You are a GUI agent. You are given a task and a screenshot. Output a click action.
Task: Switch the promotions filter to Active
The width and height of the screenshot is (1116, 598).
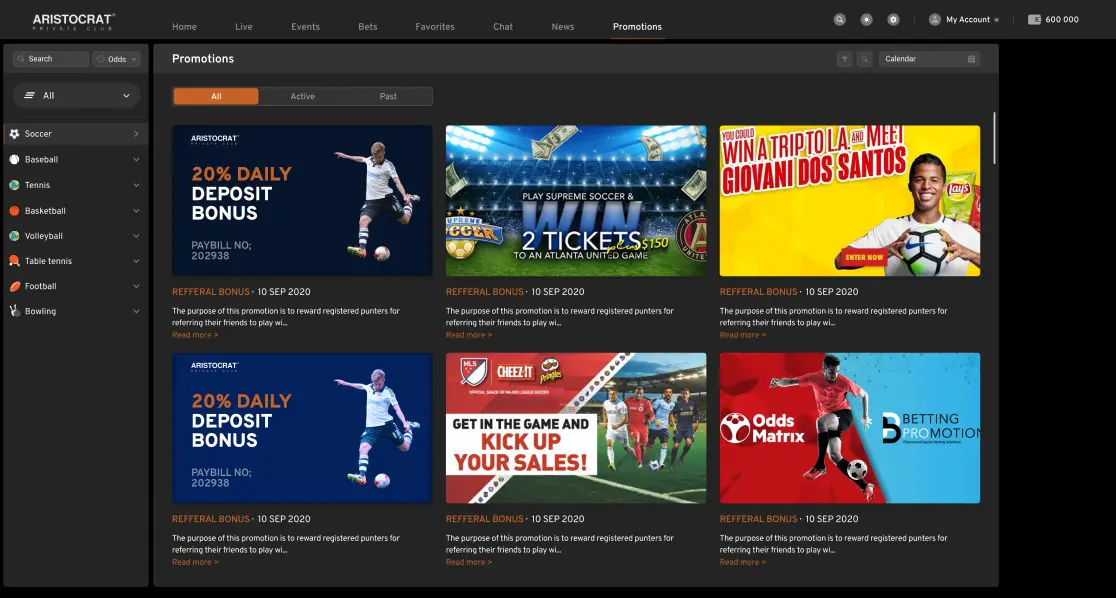point(302,96)
